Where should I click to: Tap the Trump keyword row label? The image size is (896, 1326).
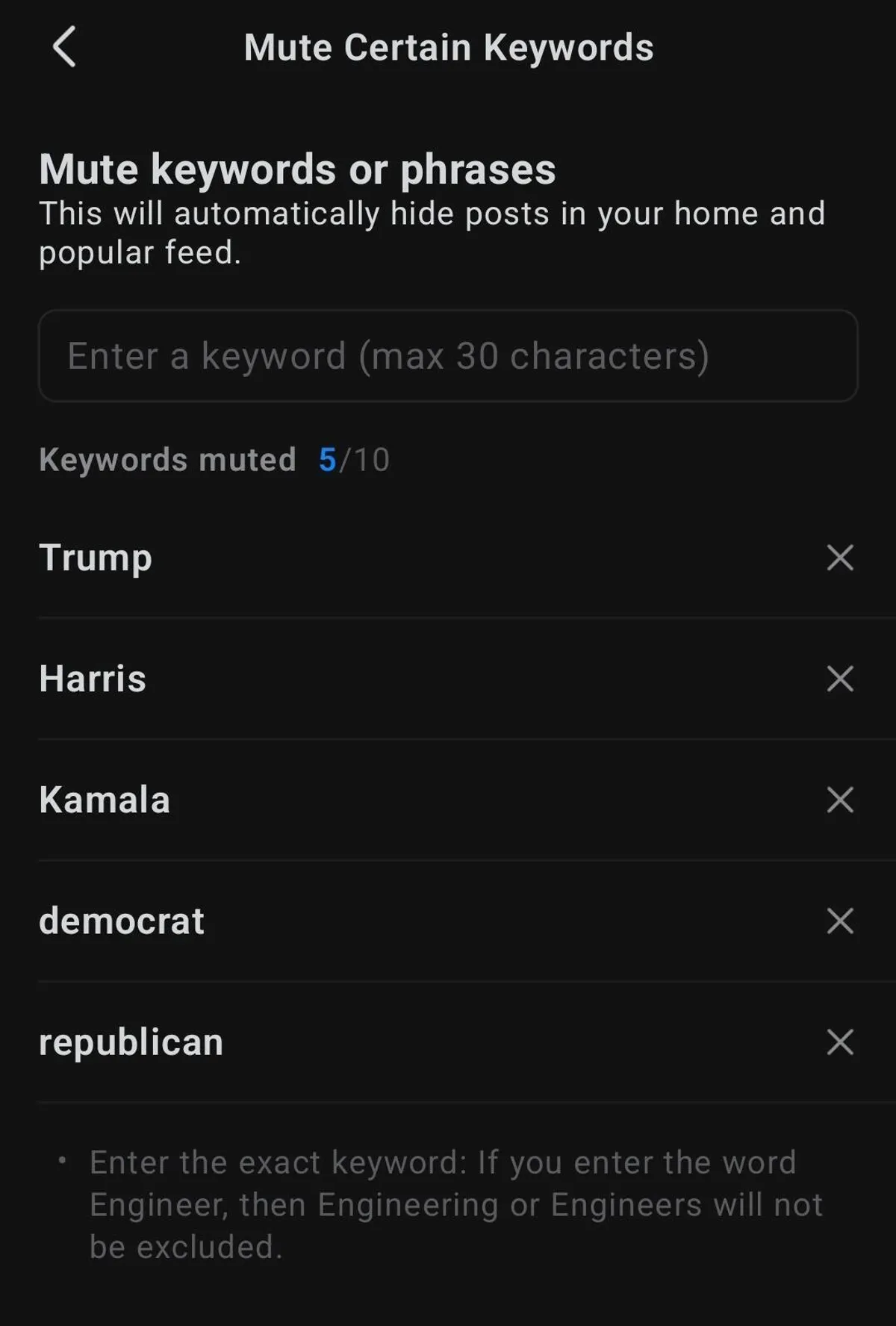[x=96, y=558]
